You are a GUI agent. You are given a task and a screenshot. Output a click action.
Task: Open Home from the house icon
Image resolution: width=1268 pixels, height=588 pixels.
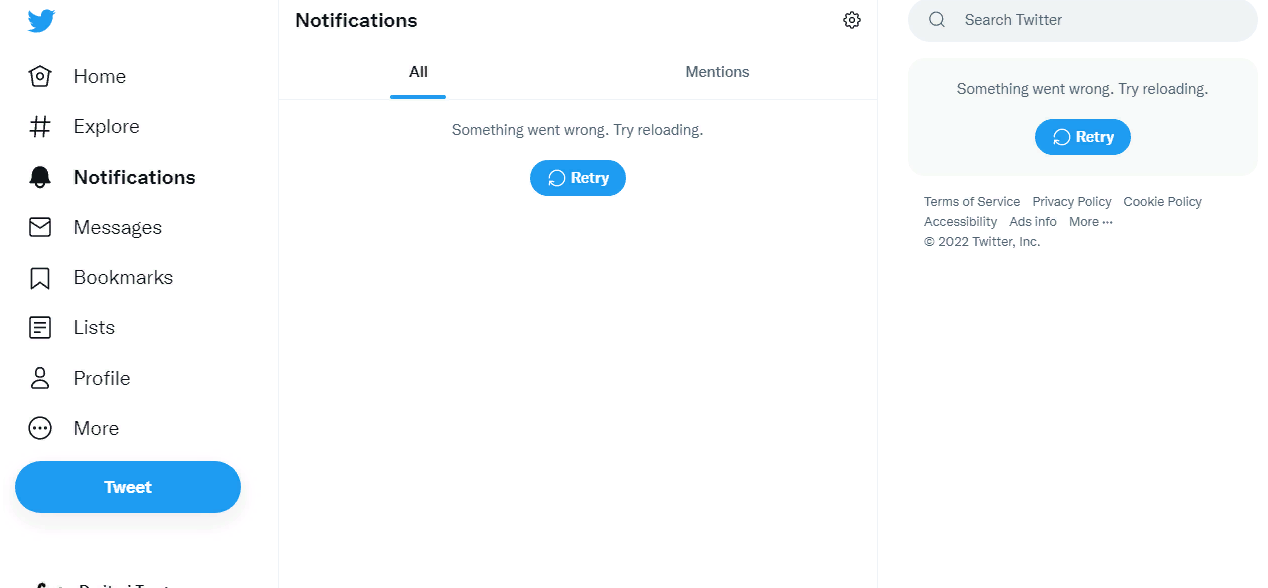coord(40,76)
